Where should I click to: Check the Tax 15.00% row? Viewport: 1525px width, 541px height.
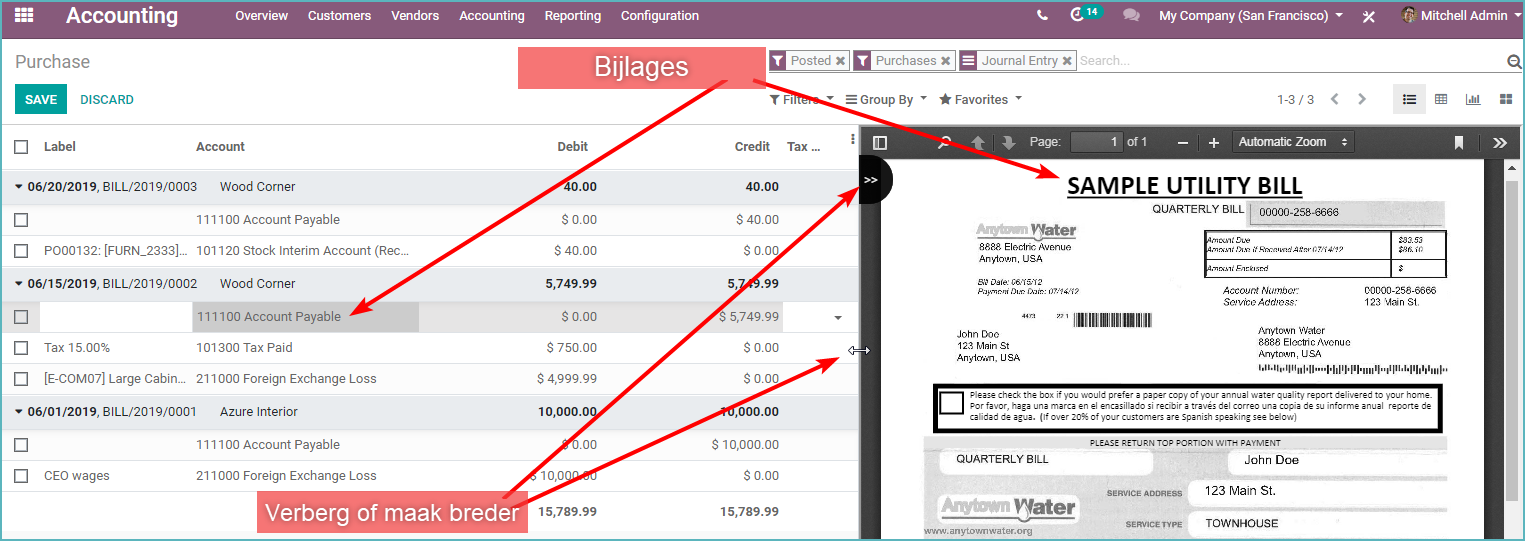(21, 348)
